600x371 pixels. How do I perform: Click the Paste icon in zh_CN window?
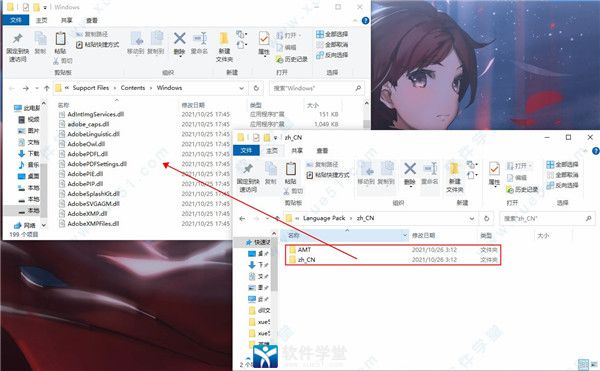291,173
